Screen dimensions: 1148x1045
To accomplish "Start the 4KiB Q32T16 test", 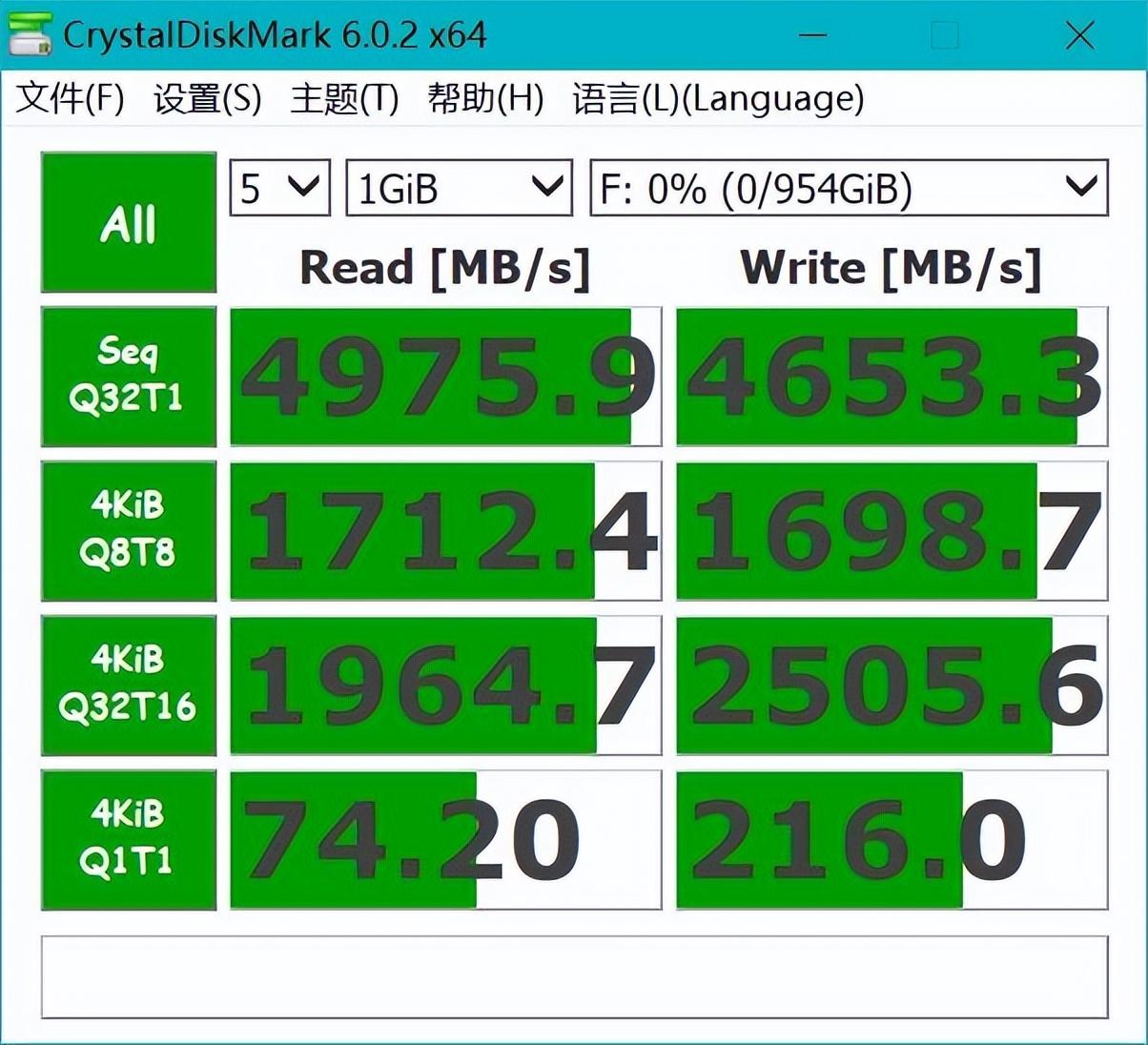I will (x=129, y=686).
